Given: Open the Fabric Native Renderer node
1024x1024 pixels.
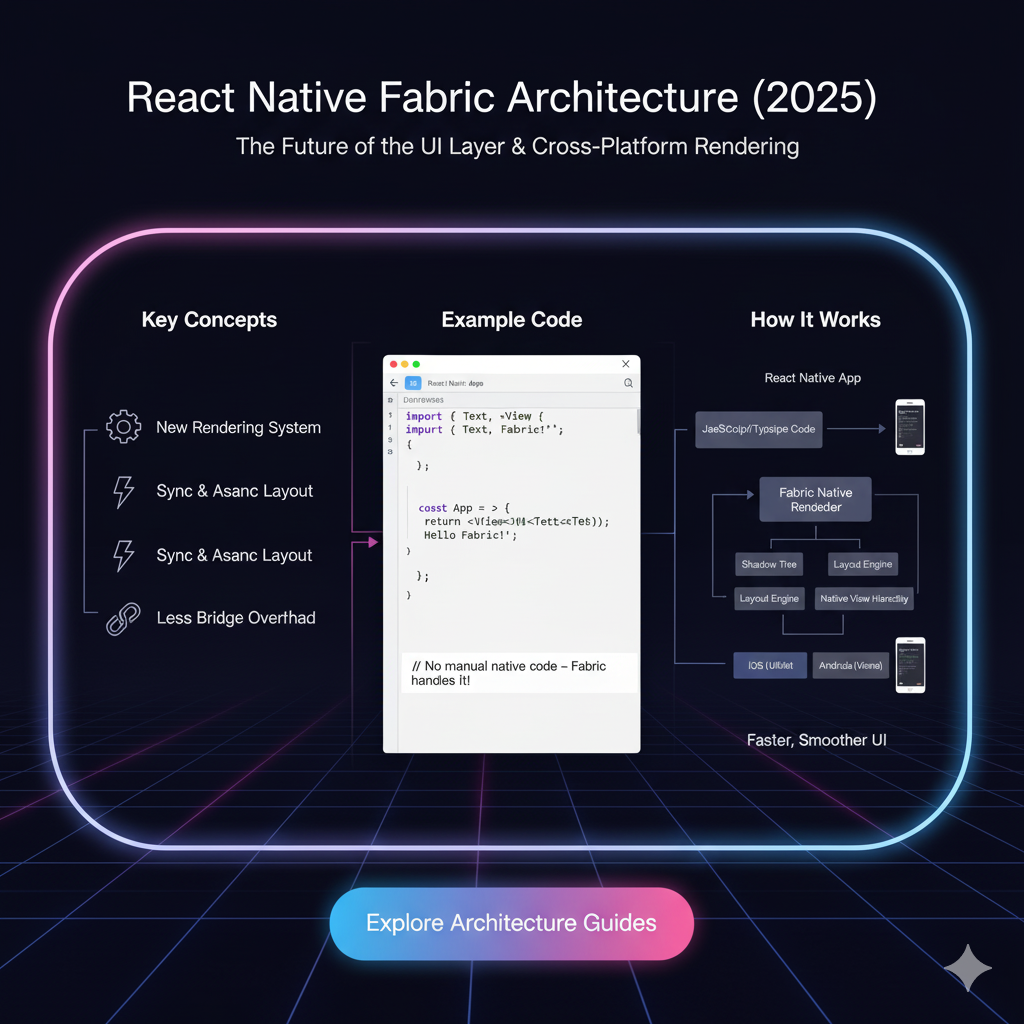Looking at the screenshot, I should point(815,500).
